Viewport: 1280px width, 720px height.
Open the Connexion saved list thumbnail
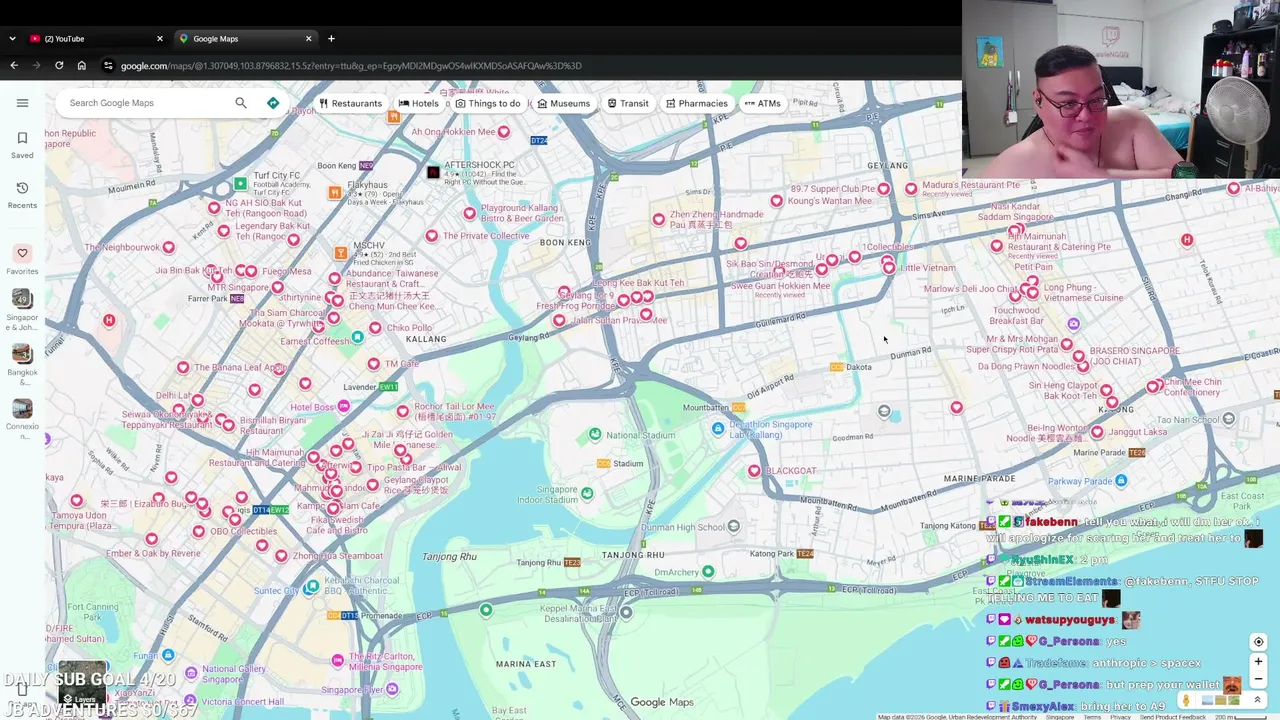point(22,409)
